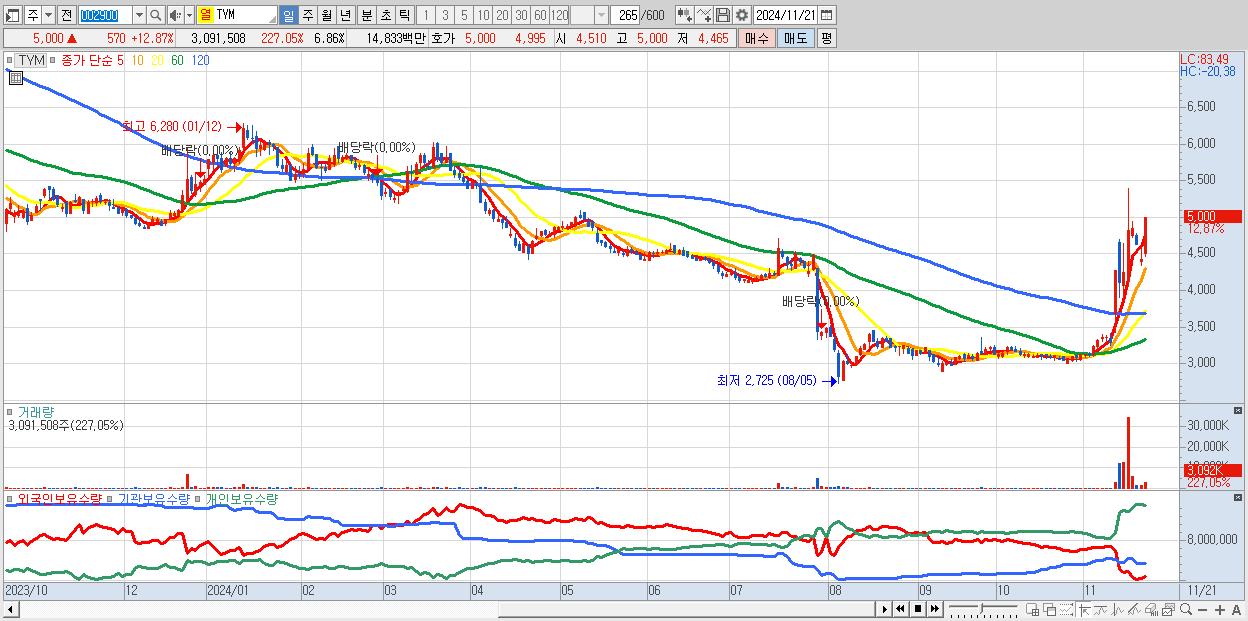The image size is (1248, 621).
Task: Select 초 second chart period
Action: [x=385, y=15]
